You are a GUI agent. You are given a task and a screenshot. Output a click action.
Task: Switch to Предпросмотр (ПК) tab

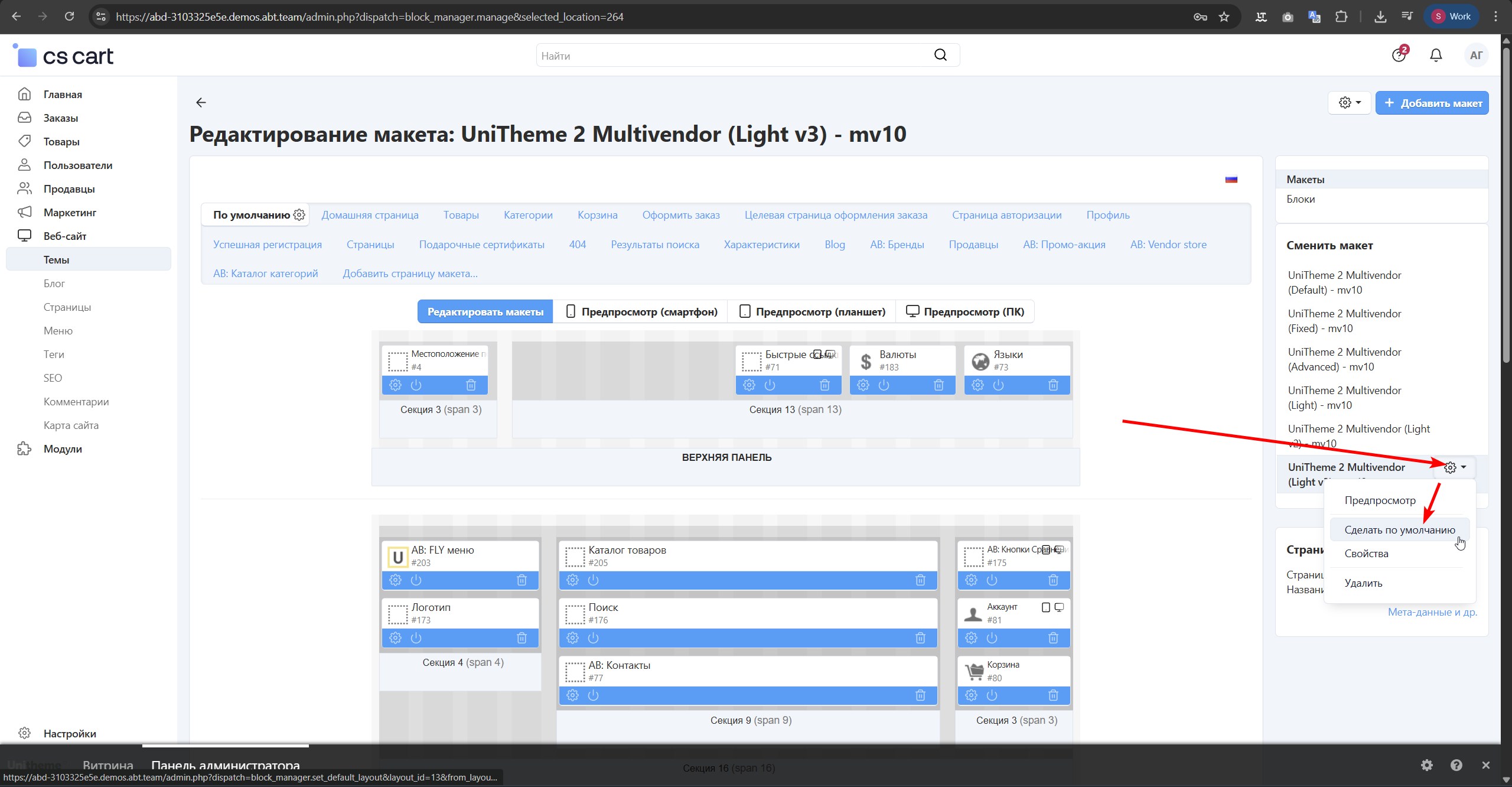tap(966, 312)
